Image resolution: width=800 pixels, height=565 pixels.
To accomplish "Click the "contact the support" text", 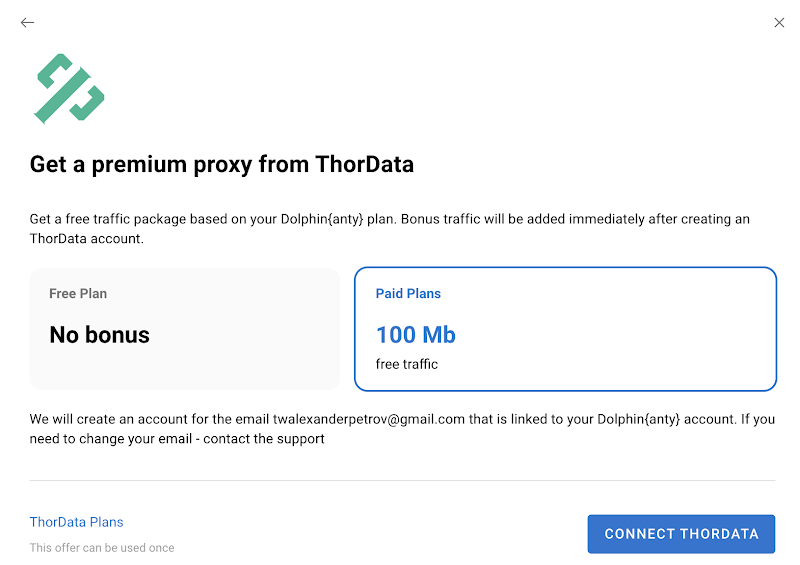I will point(264,439).
